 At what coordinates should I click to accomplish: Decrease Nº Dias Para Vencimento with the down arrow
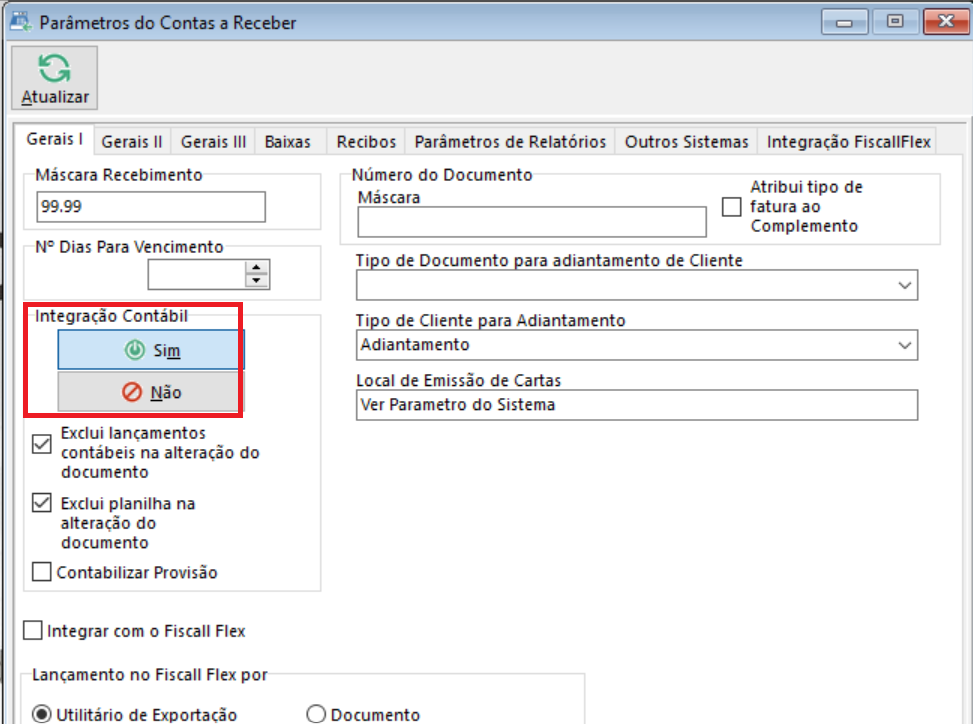[x=257, y=281]
